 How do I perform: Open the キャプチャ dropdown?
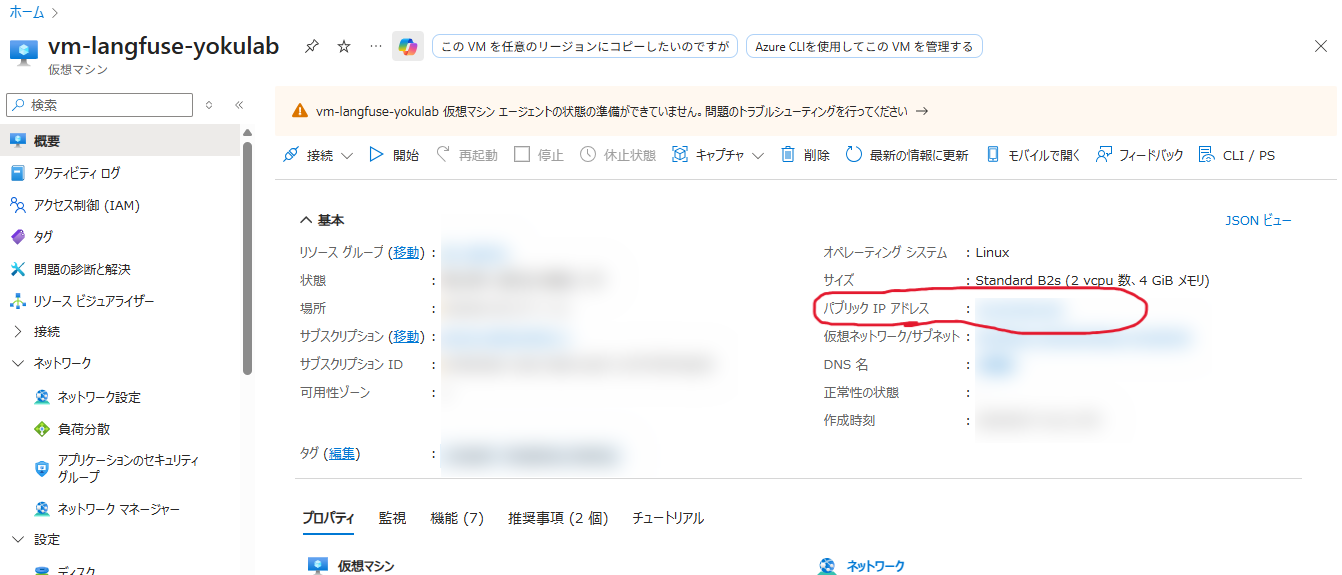(718, 155)
